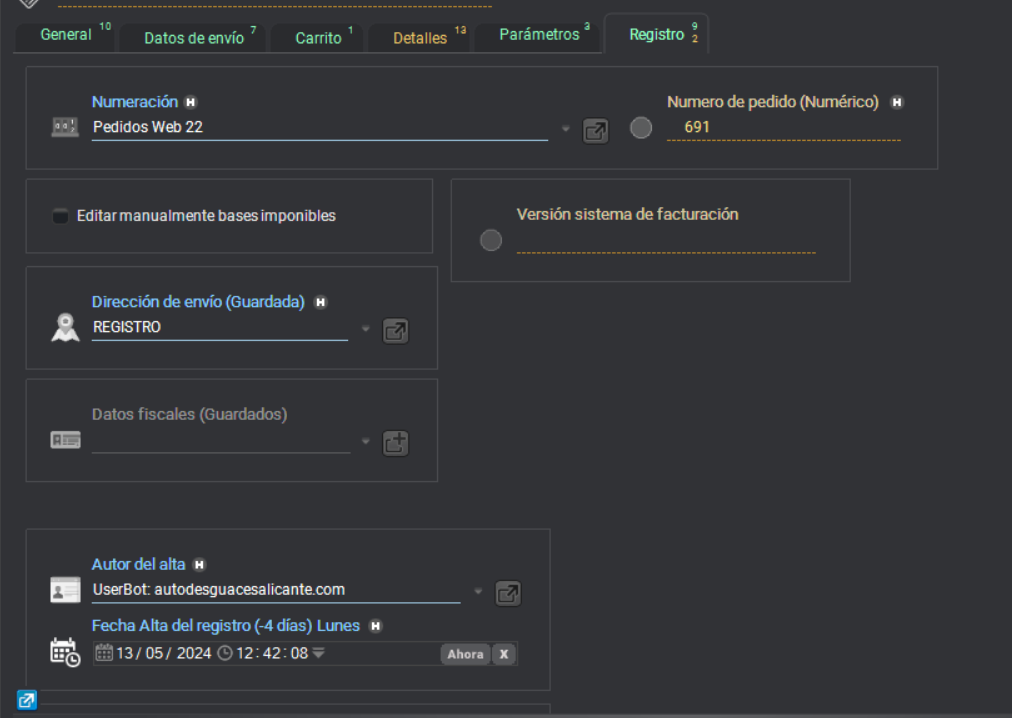
Task: Switch to the Carrito tab
Action: [x=316, y=36]
